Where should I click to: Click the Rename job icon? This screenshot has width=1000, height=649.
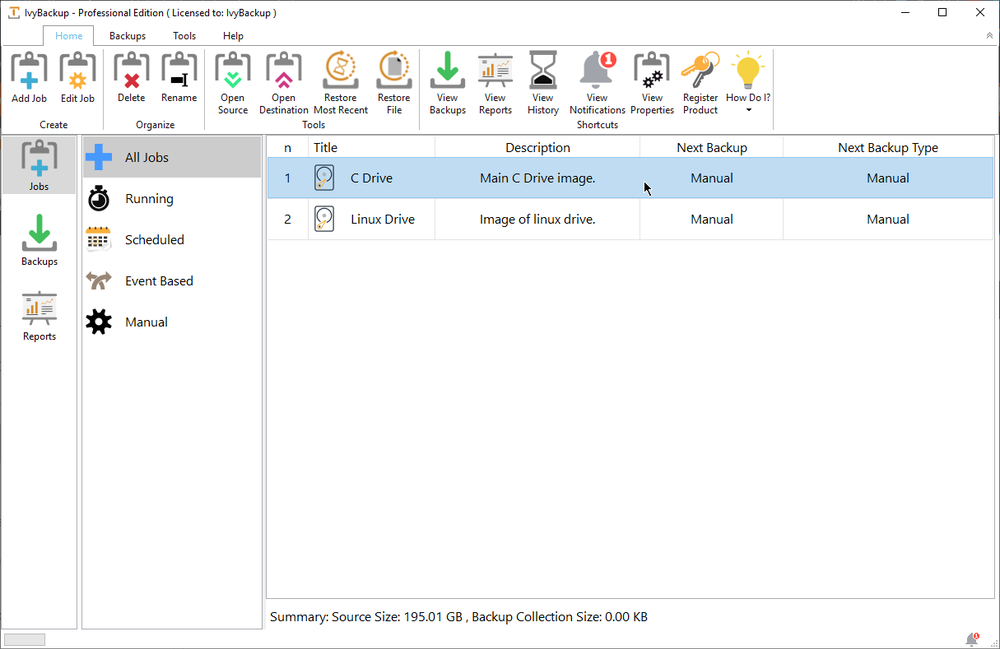tap(179, 78)
